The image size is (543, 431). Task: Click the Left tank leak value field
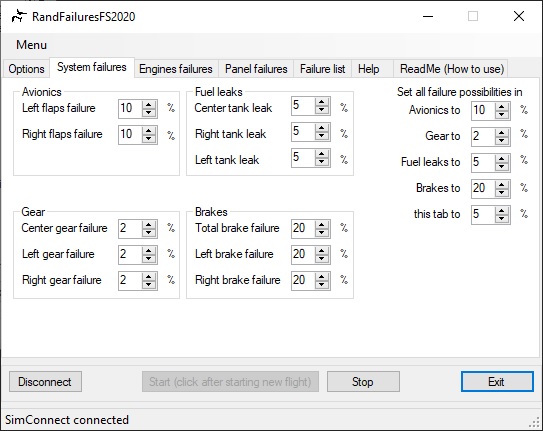click(x=303, y=158)
